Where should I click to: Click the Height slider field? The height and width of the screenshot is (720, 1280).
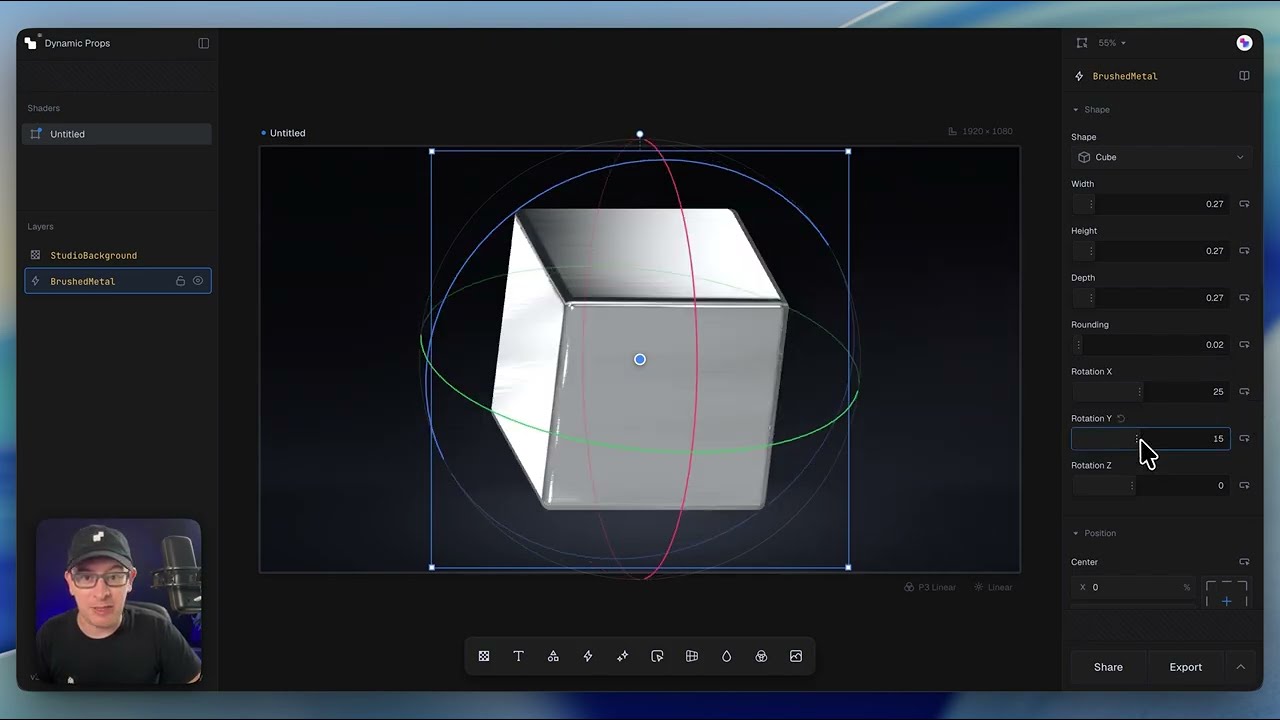coord(1150,251)
